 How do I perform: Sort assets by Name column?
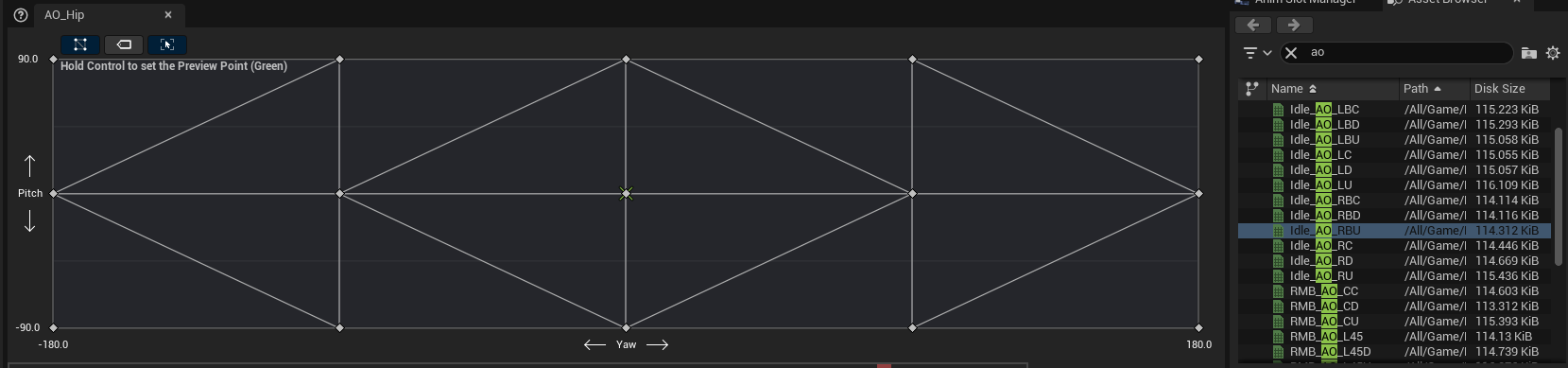coord(1333,89)
